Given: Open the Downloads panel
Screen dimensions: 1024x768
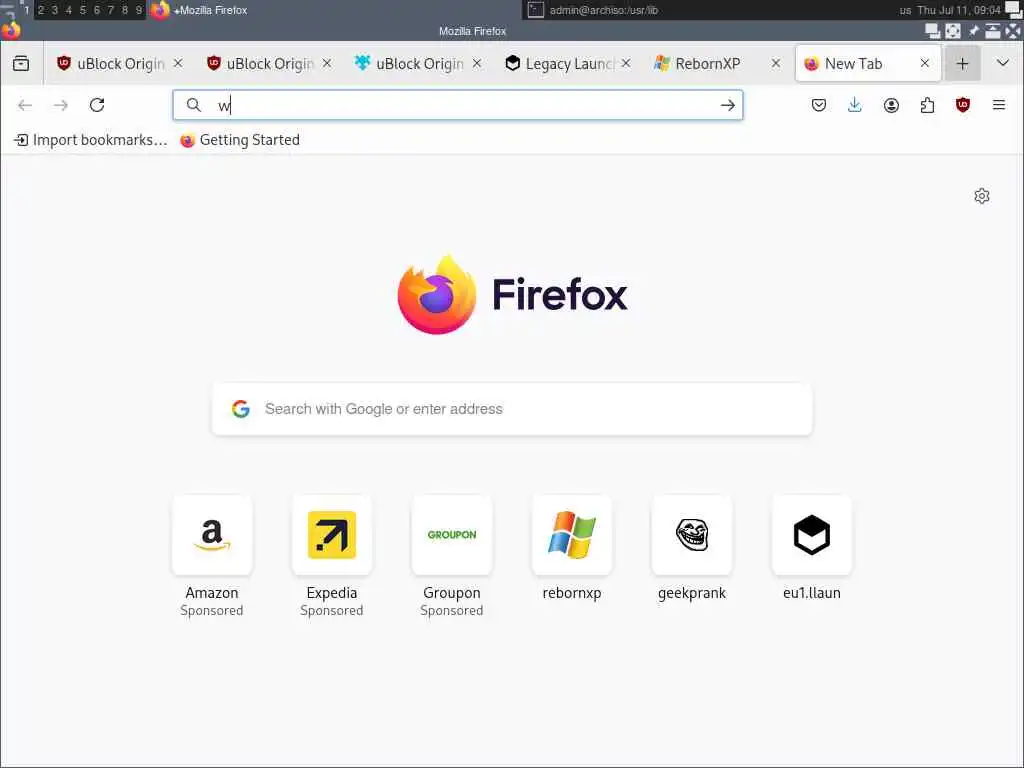Looking at the screenshot, I should point(855,105).
